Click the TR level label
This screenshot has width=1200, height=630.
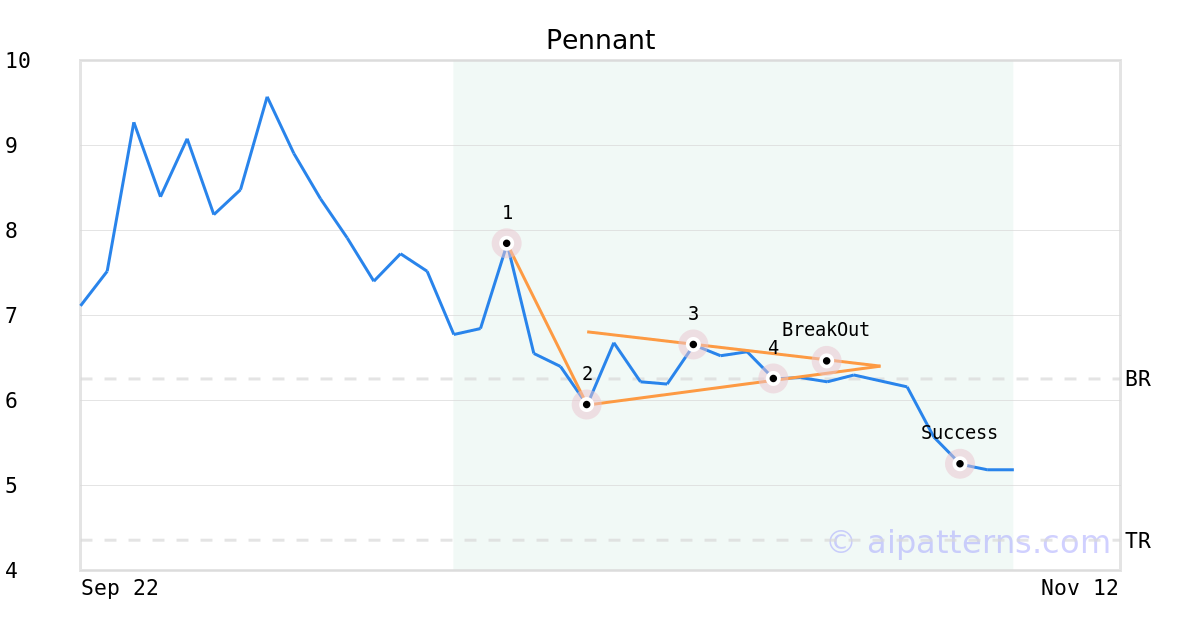(1138, 541)
